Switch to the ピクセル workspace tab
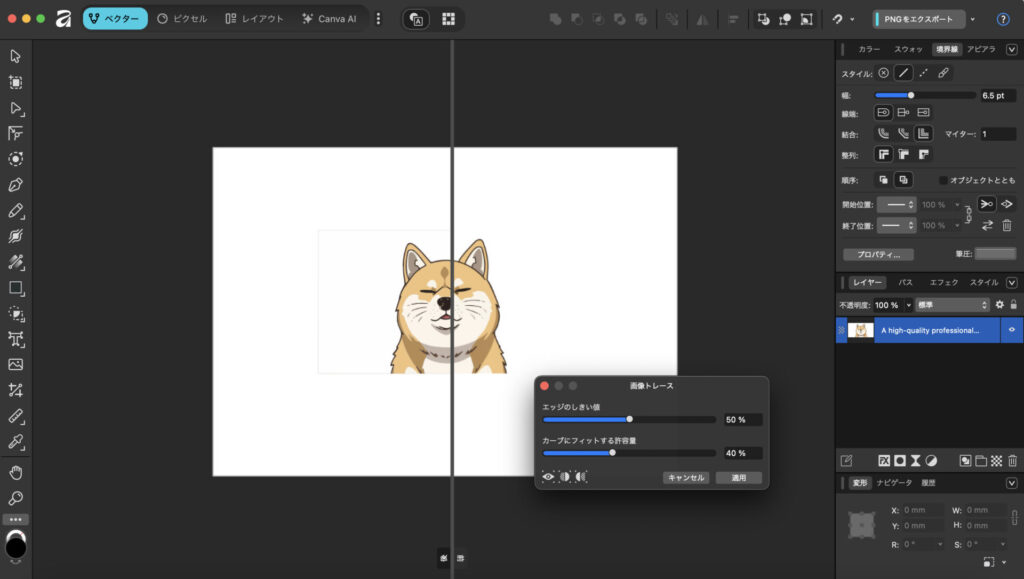Image resolution: width=1024 pixels, height=579 pixels. 183,19
